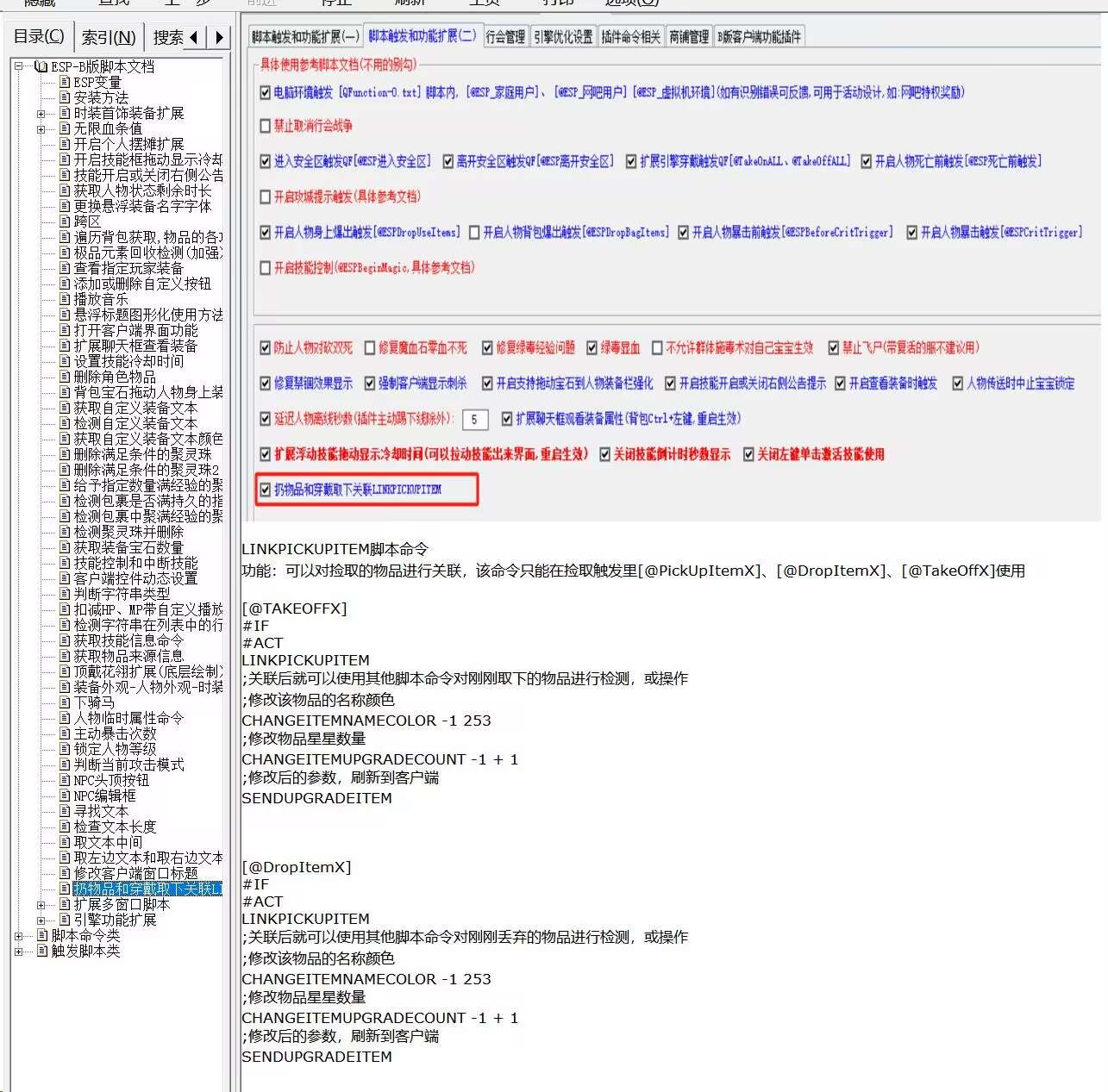Open the 插件命令相关 tab

(x=631, y=36)
